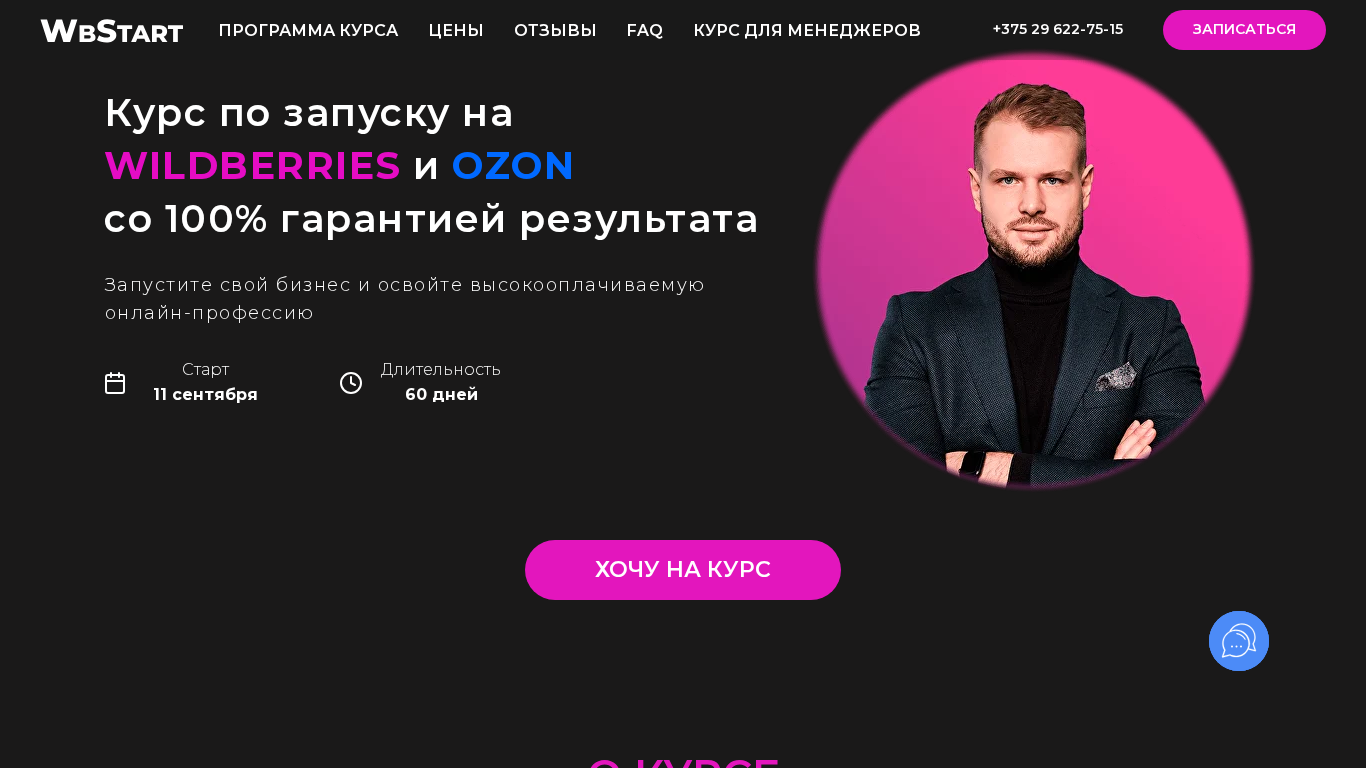
Task: Click the instructor's round portrait photo
Action: pyautogui.click(x=1034, y=271)
